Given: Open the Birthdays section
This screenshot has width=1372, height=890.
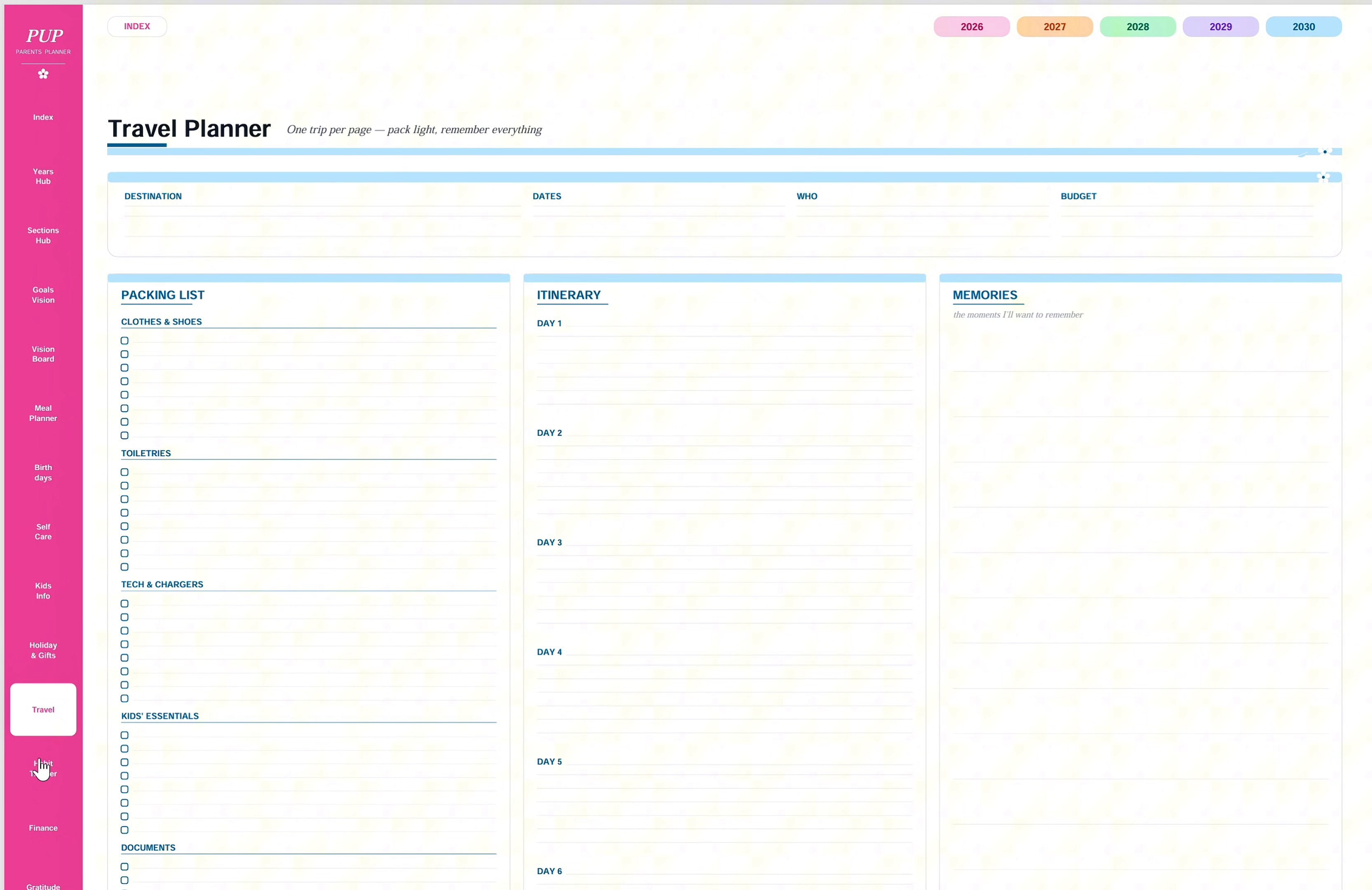Looking at the screenshot, I should 43,472.
